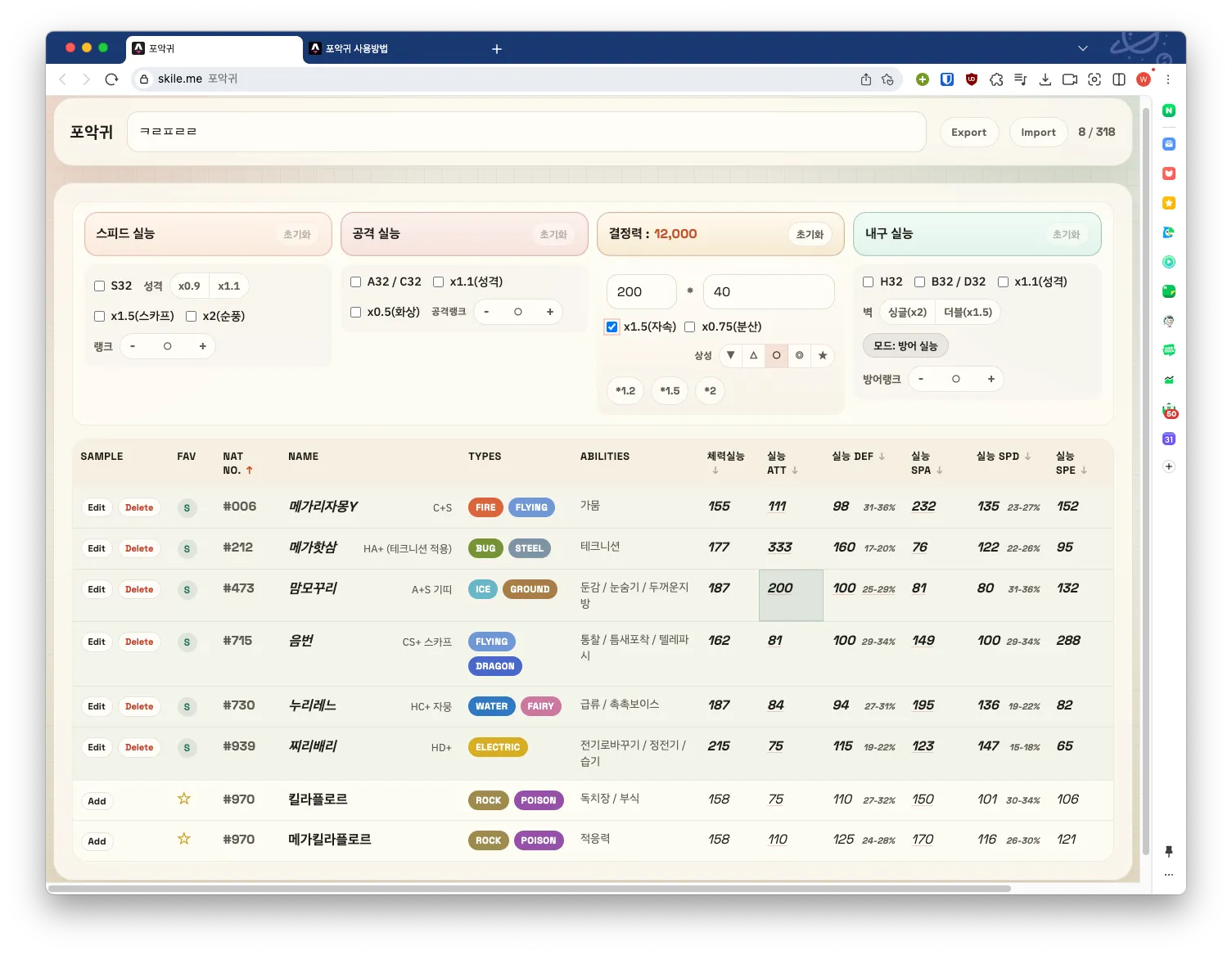Open the downloads icon in browser toolbar
The image size is (1232, 955).
(x=1045, y=79)
